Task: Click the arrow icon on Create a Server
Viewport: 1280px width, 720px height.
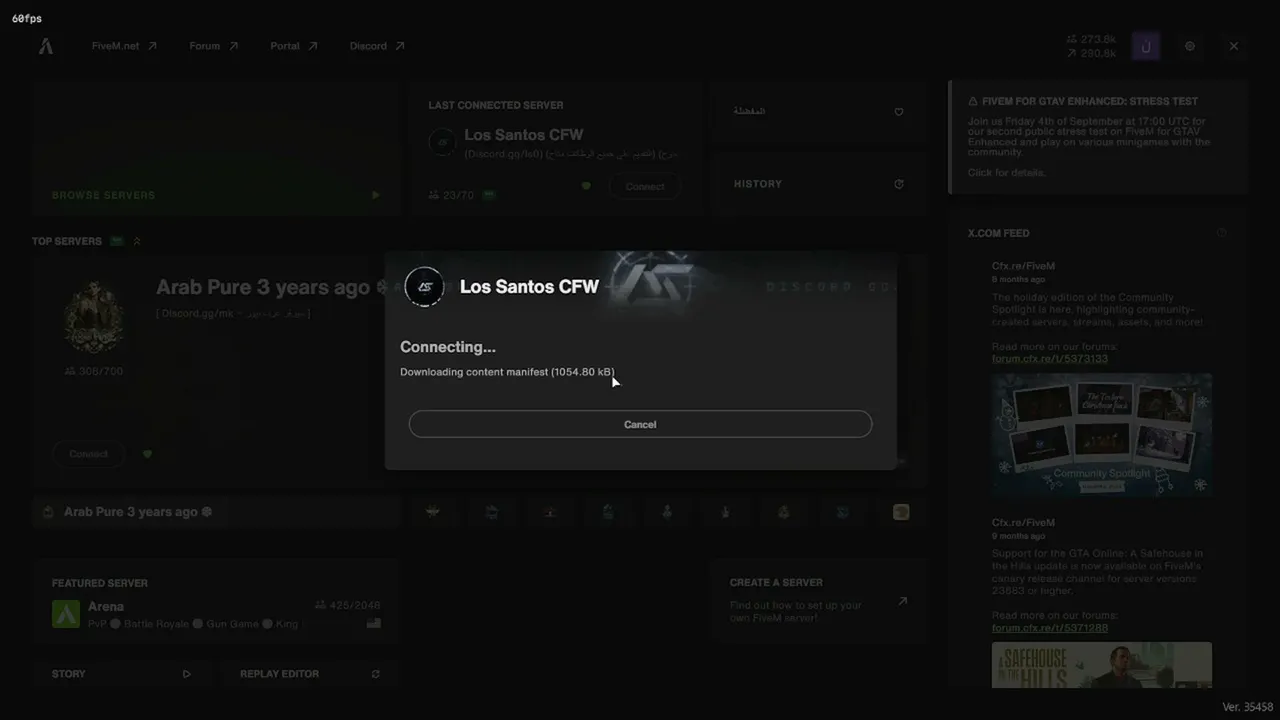Action: 902,601
